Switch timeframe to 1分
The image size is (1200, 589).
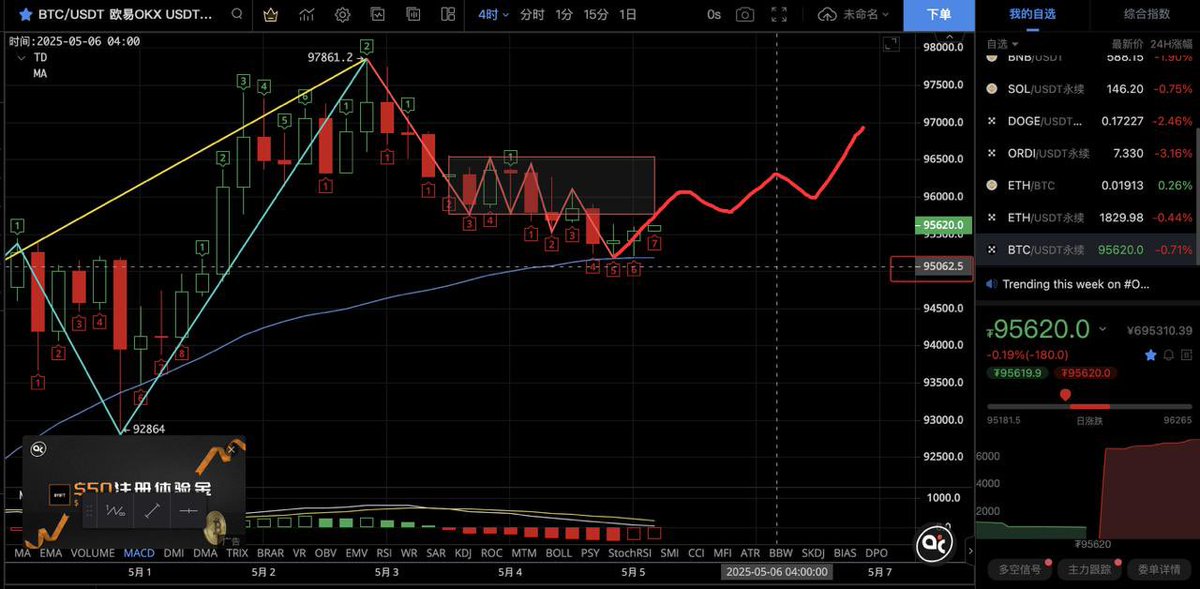564,15
